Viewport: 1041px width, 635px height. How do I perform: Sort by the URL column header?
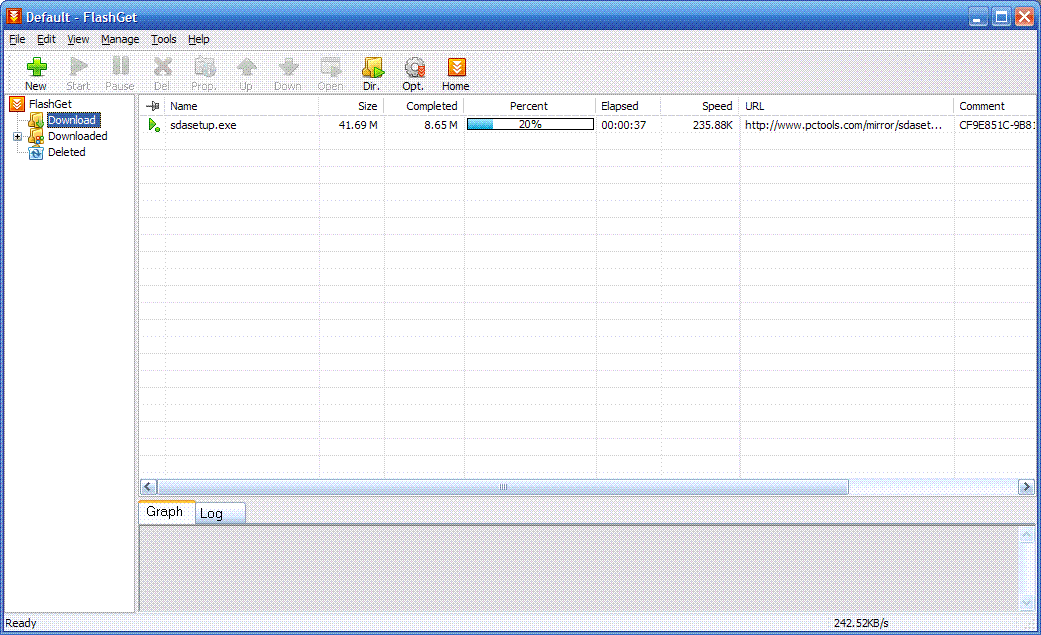click(846, 106)
